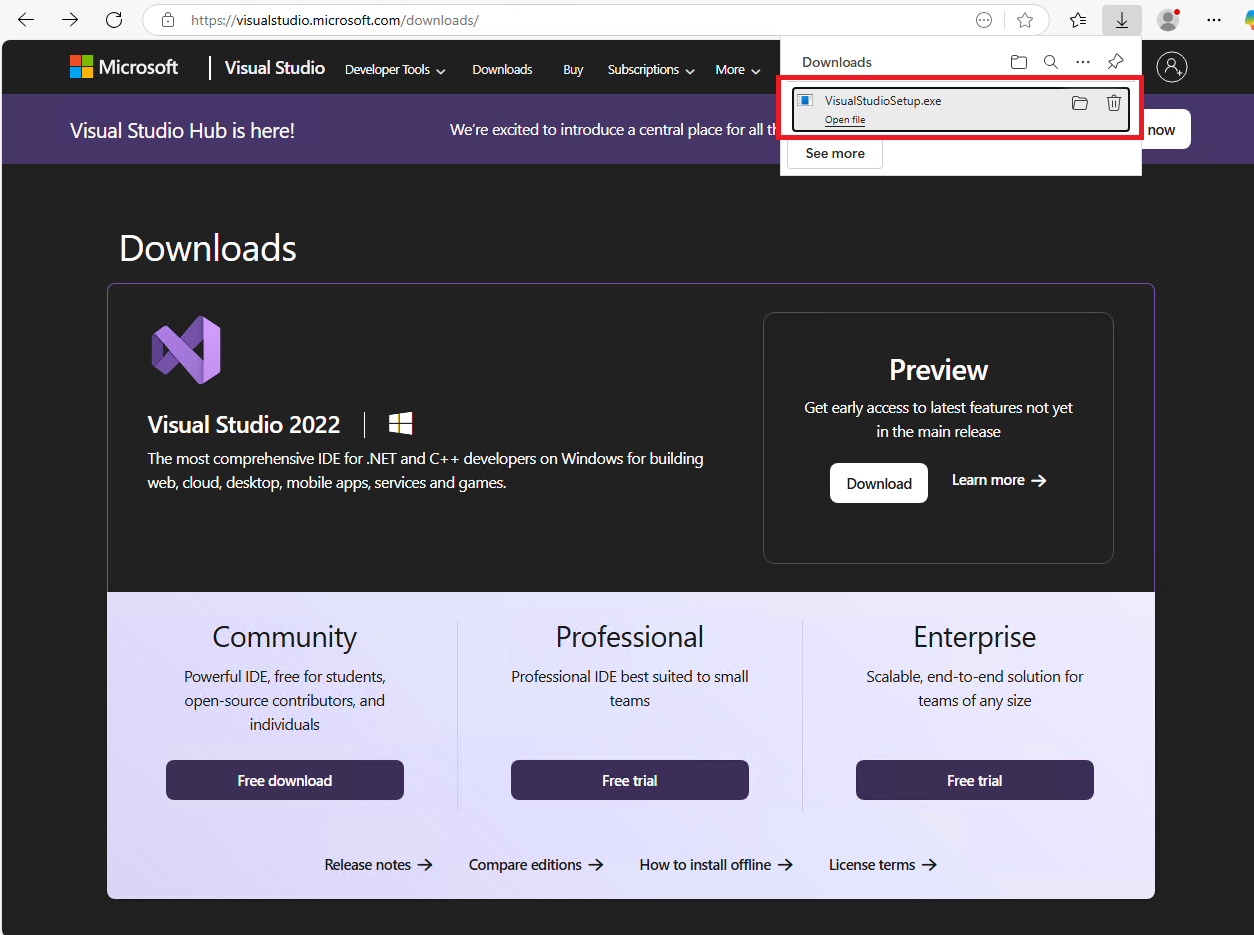Reload the page with the refresh icon
This screenshot has width=1254, height=935.
click(114, 20)
